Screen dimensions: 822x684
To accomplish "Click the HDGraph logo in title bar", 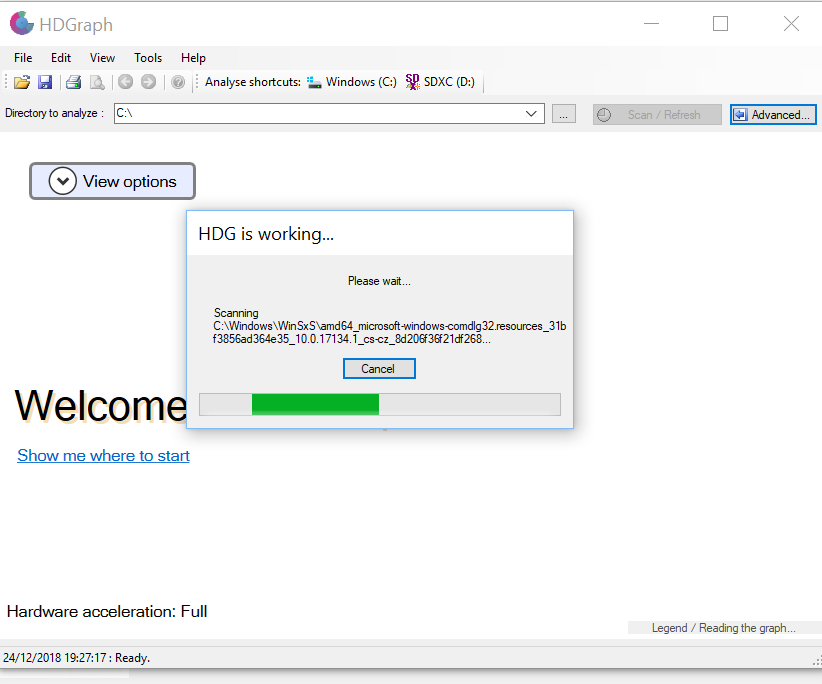I will point(21,24).
